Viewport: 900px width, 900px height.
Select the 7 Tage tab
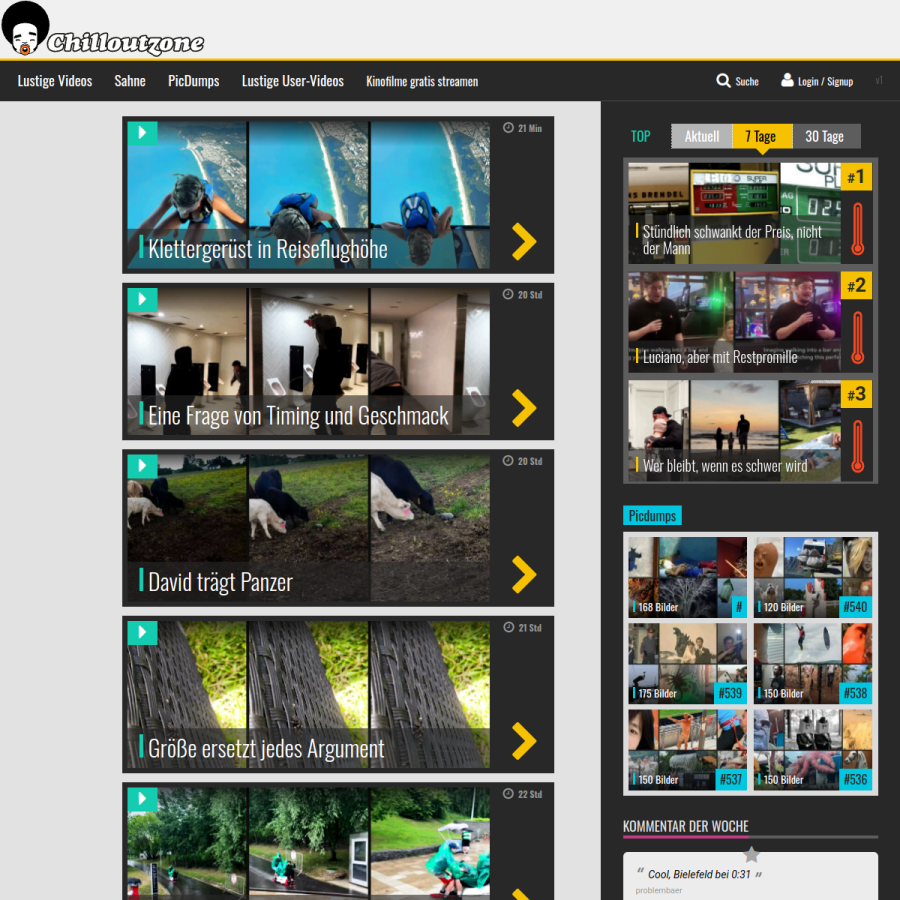click(762, 136)
